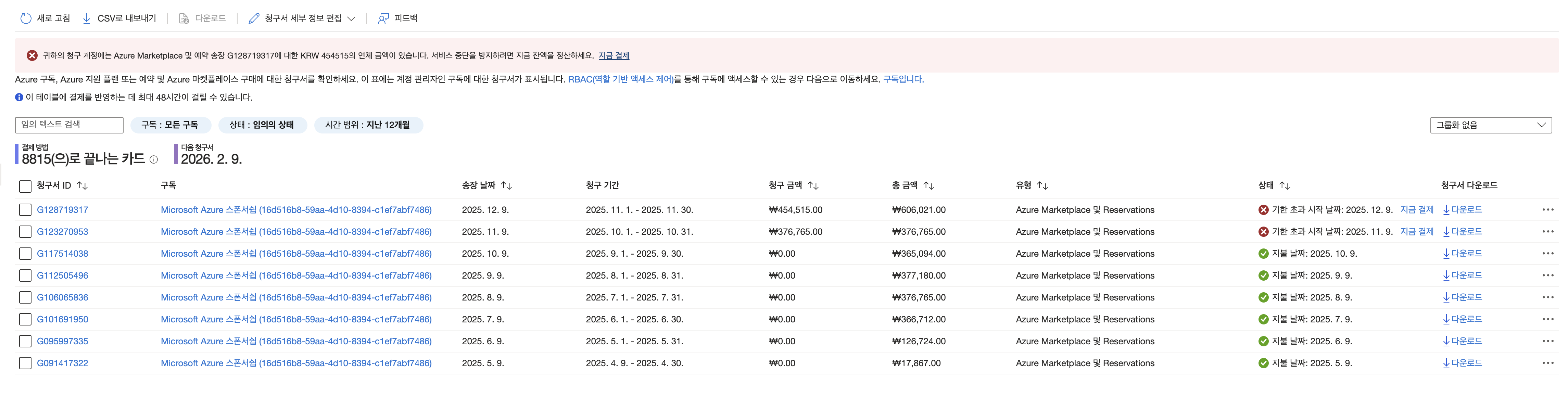Open invoice G117514038

[x=62, y=254]
